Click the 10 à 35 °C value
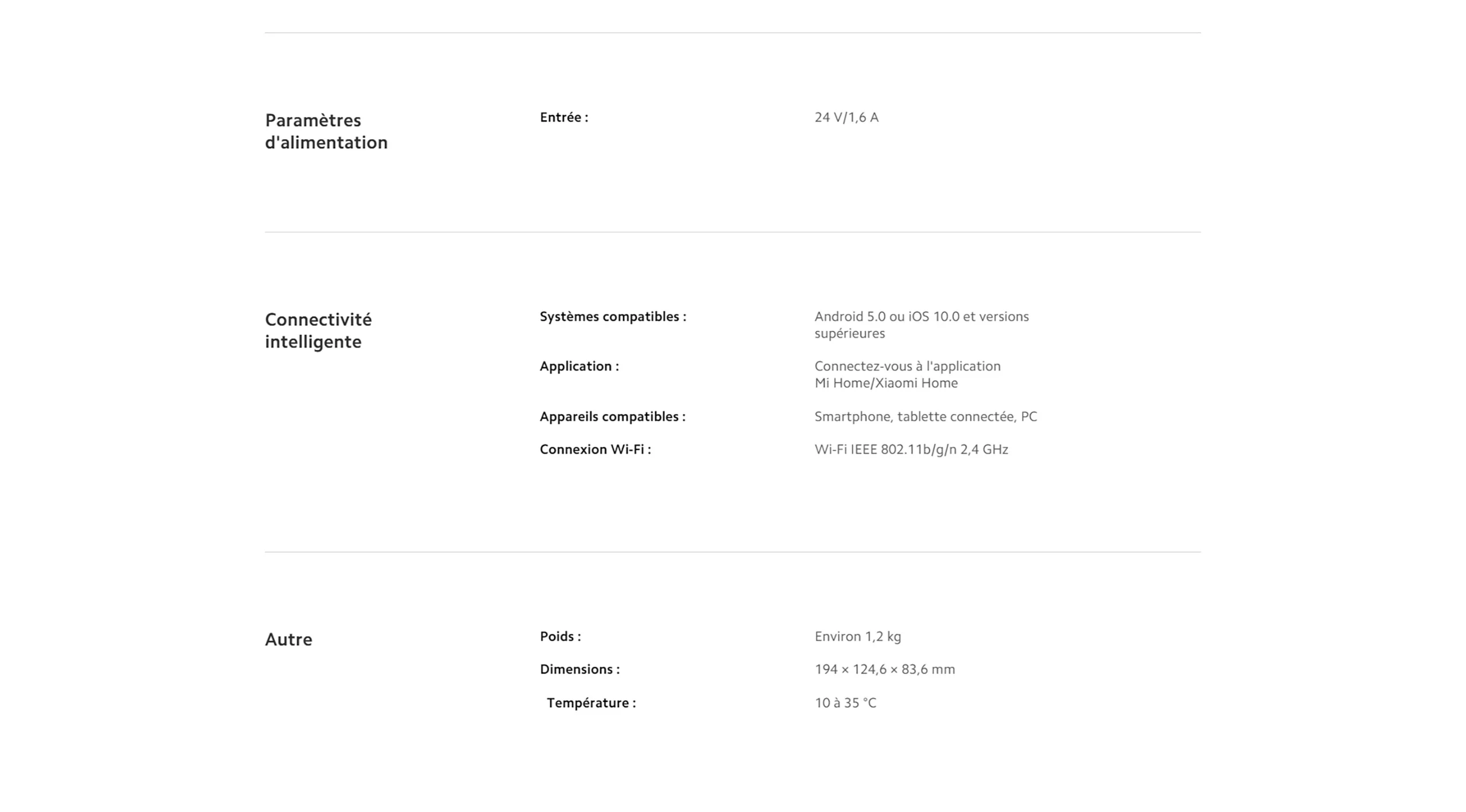The width and height of the screenshot is (1466, 812). pos(845,703)
